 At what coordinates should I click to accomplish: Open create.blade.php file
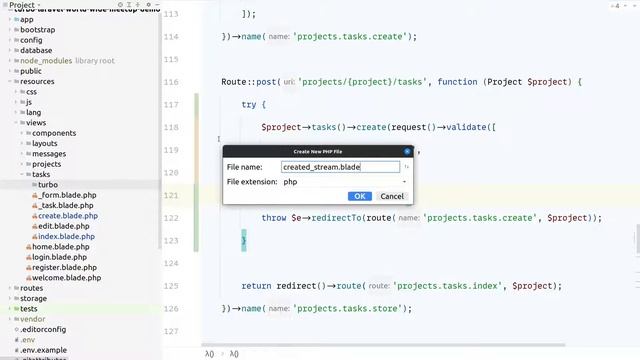tap(68, 216)
